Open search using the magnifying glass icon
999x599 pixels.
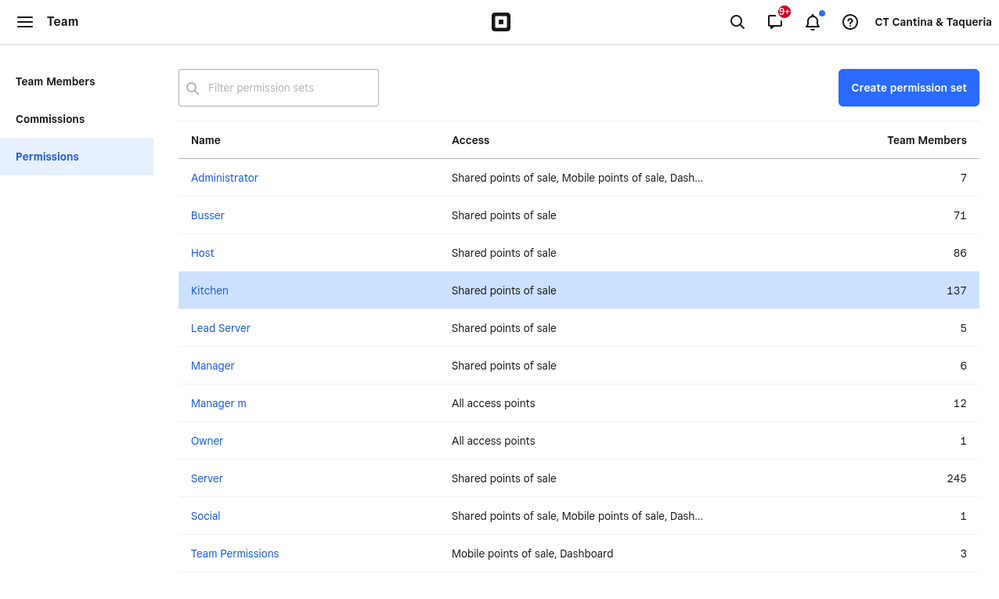[737, 21]
